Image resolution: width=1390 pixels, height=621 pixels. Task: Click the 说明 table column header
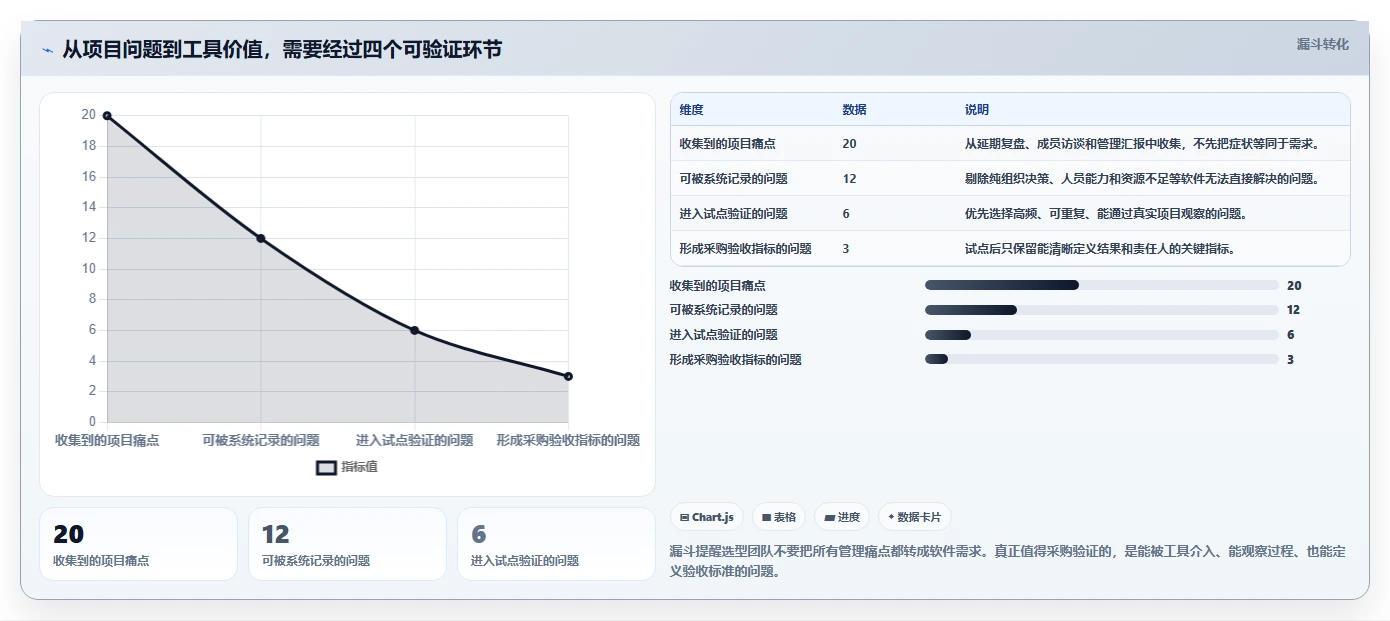(x=977, y=110)
